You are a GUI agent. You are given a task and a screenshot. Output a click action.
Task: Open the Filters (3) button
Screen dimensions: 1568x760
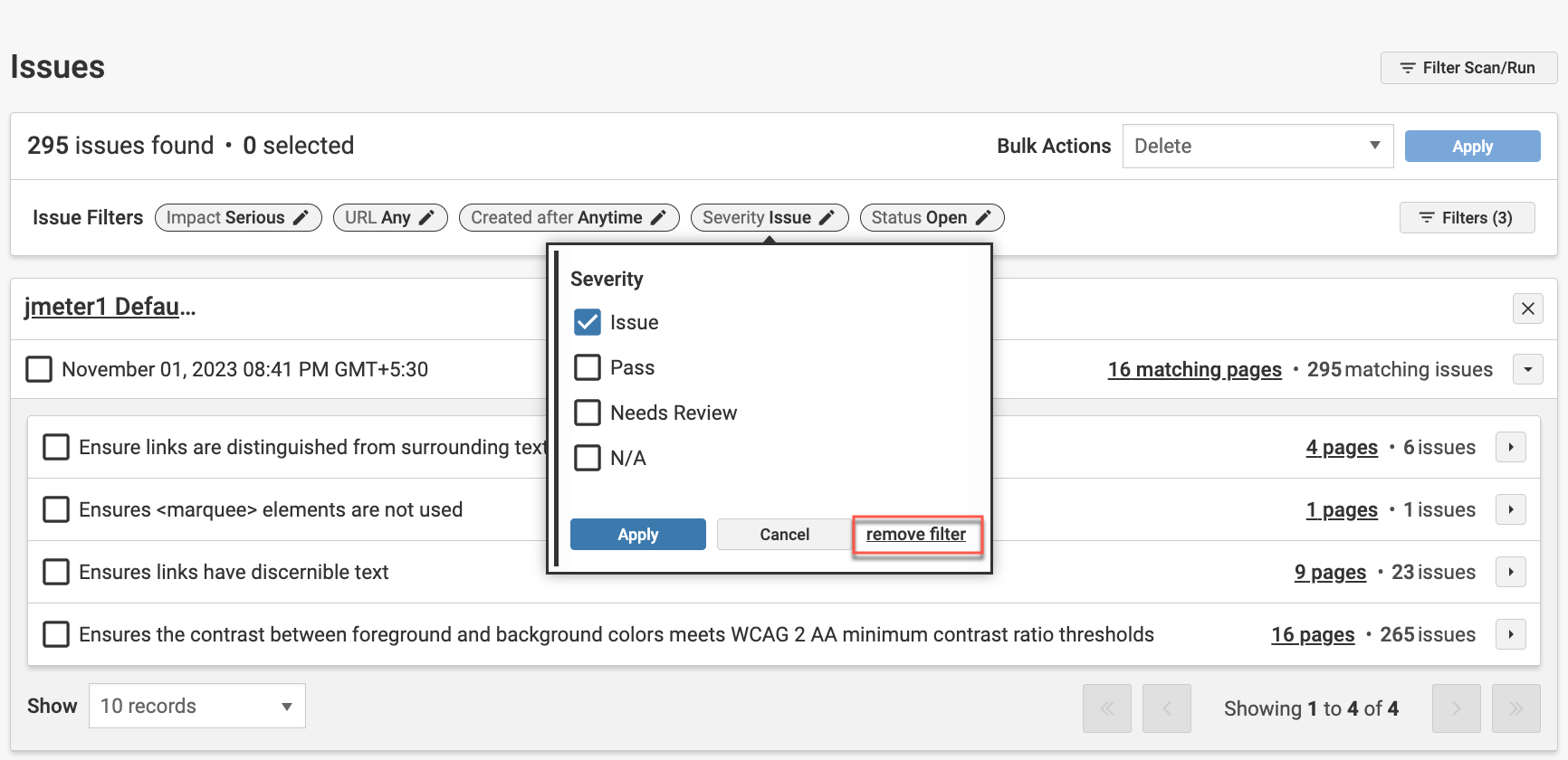[x=1467, y=218]
